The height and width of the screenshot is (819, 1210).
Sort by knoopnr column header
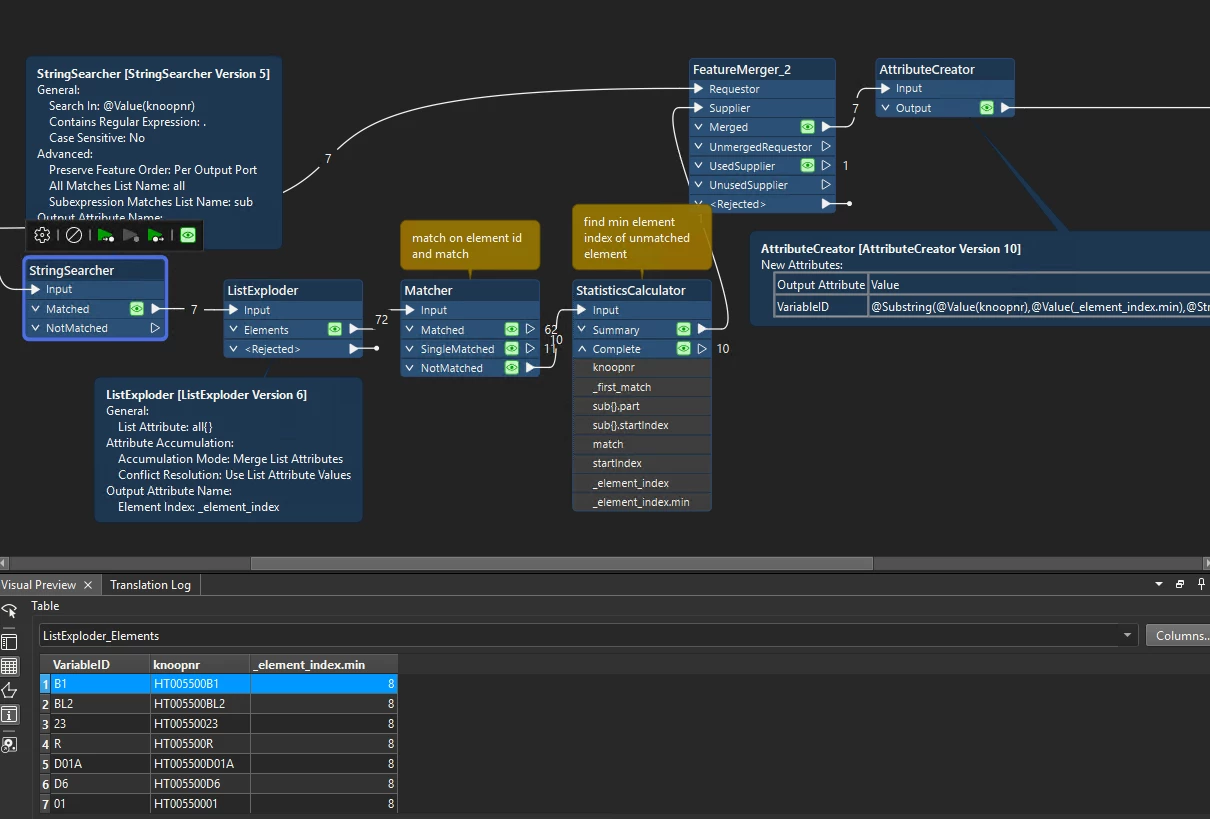coord(199,664)
